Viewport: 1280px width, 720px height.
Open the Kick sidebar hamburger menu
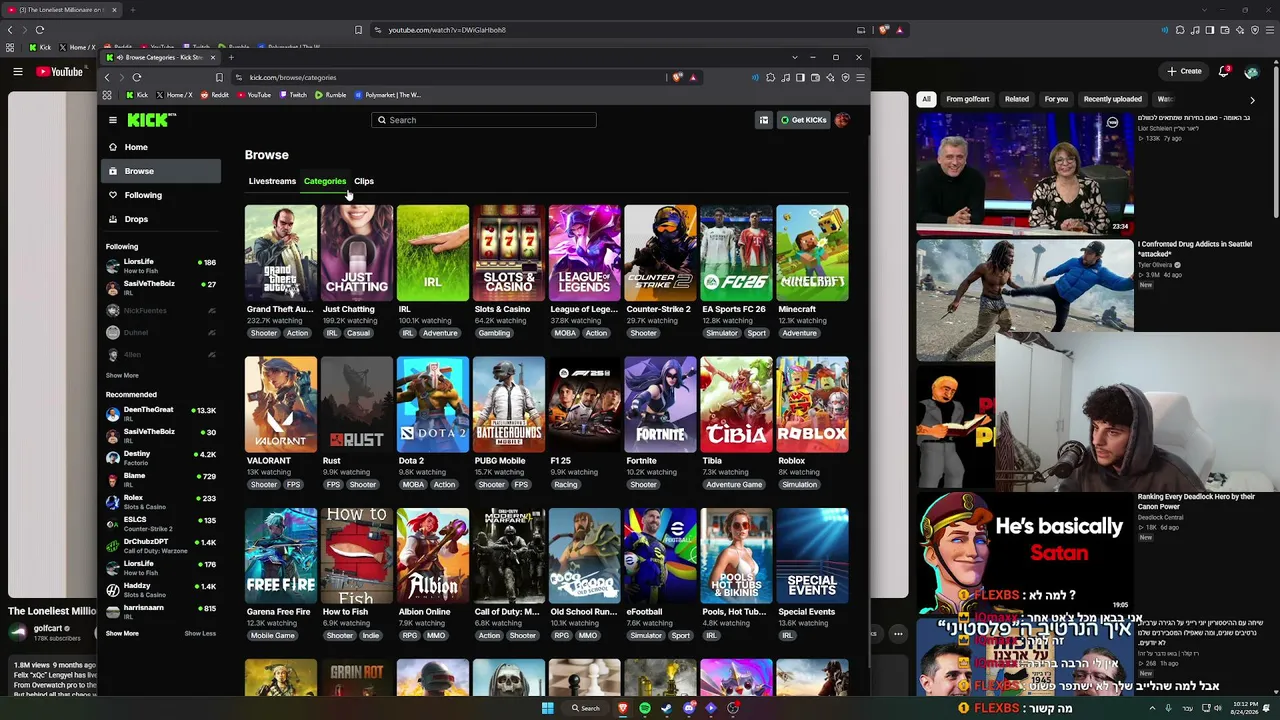[113, 120]
